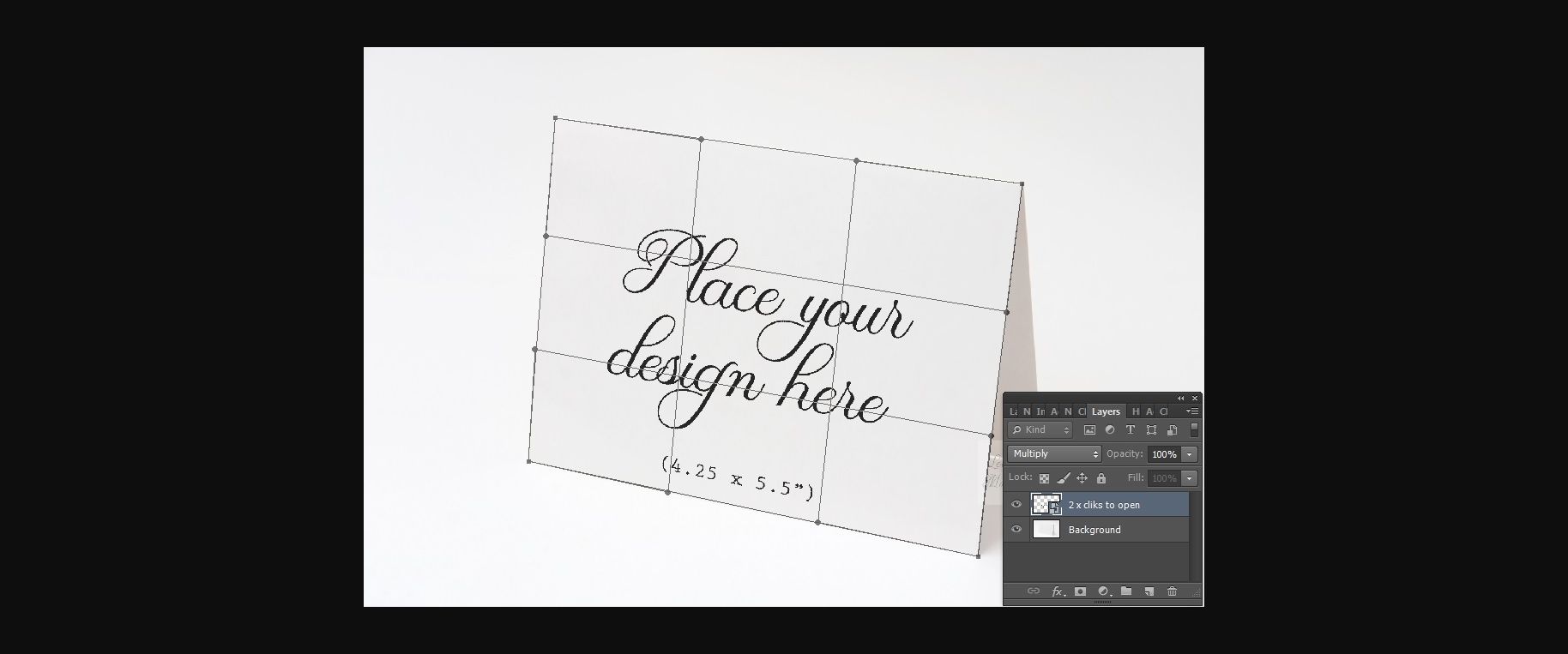Select the 'Background' layer name
This screenshot has width=1568, height=654.
[1095, 530]
